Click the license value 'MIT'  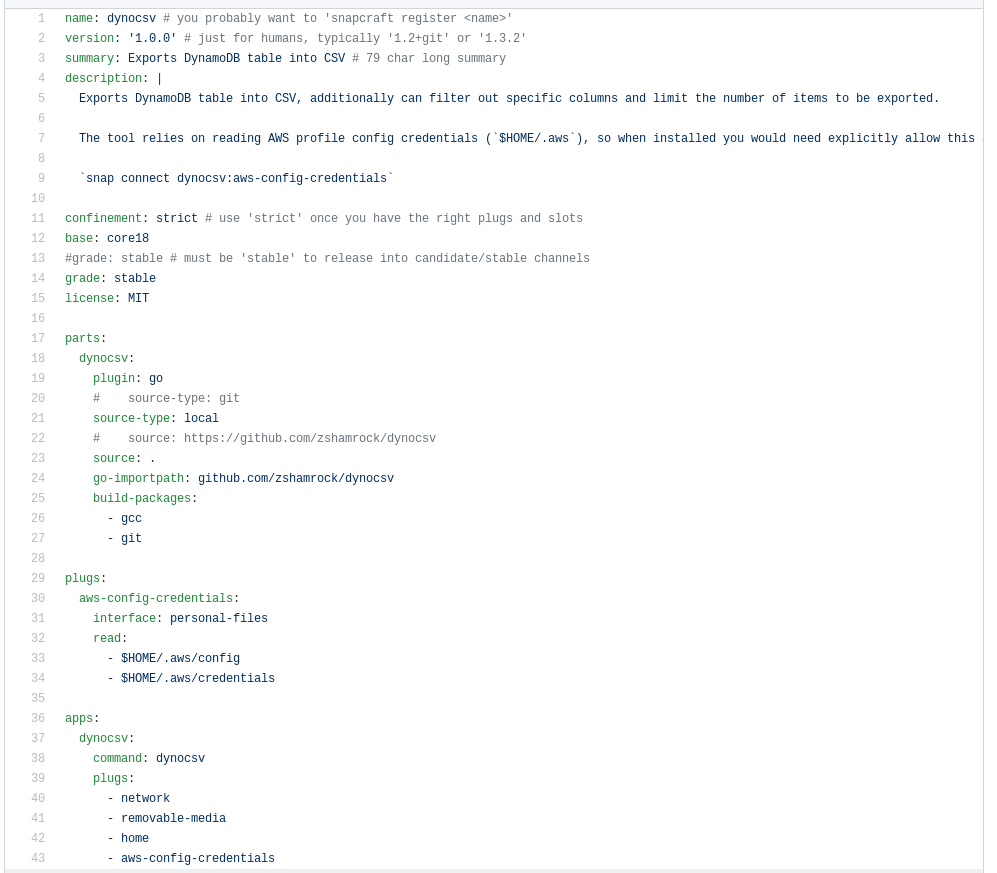coord(138,298)
